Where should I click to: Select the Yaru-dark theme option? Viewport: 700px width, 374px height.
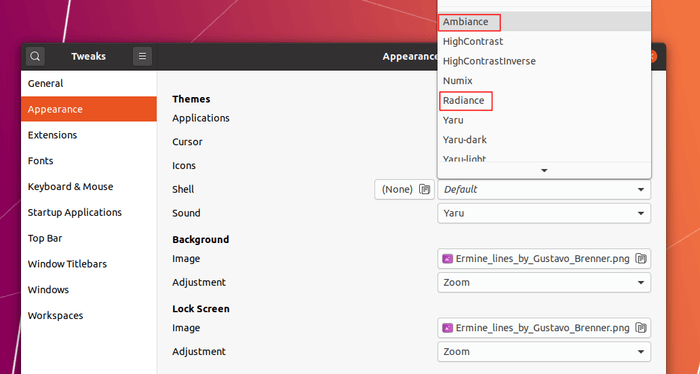[544, 140]
